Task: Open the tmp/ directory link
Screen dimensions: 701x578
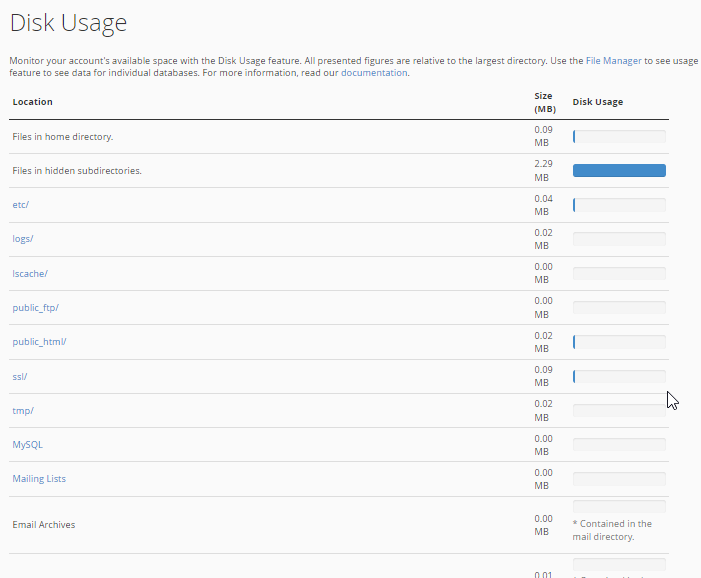Action: (23, 411)
